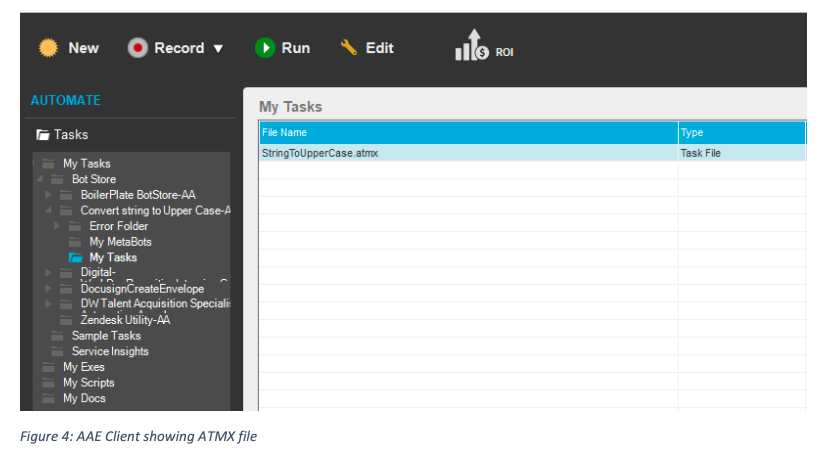This screenshot has height=452, width=829.
Task: Expand DW Talent Acquisition Specialist node
Action: 49,303
